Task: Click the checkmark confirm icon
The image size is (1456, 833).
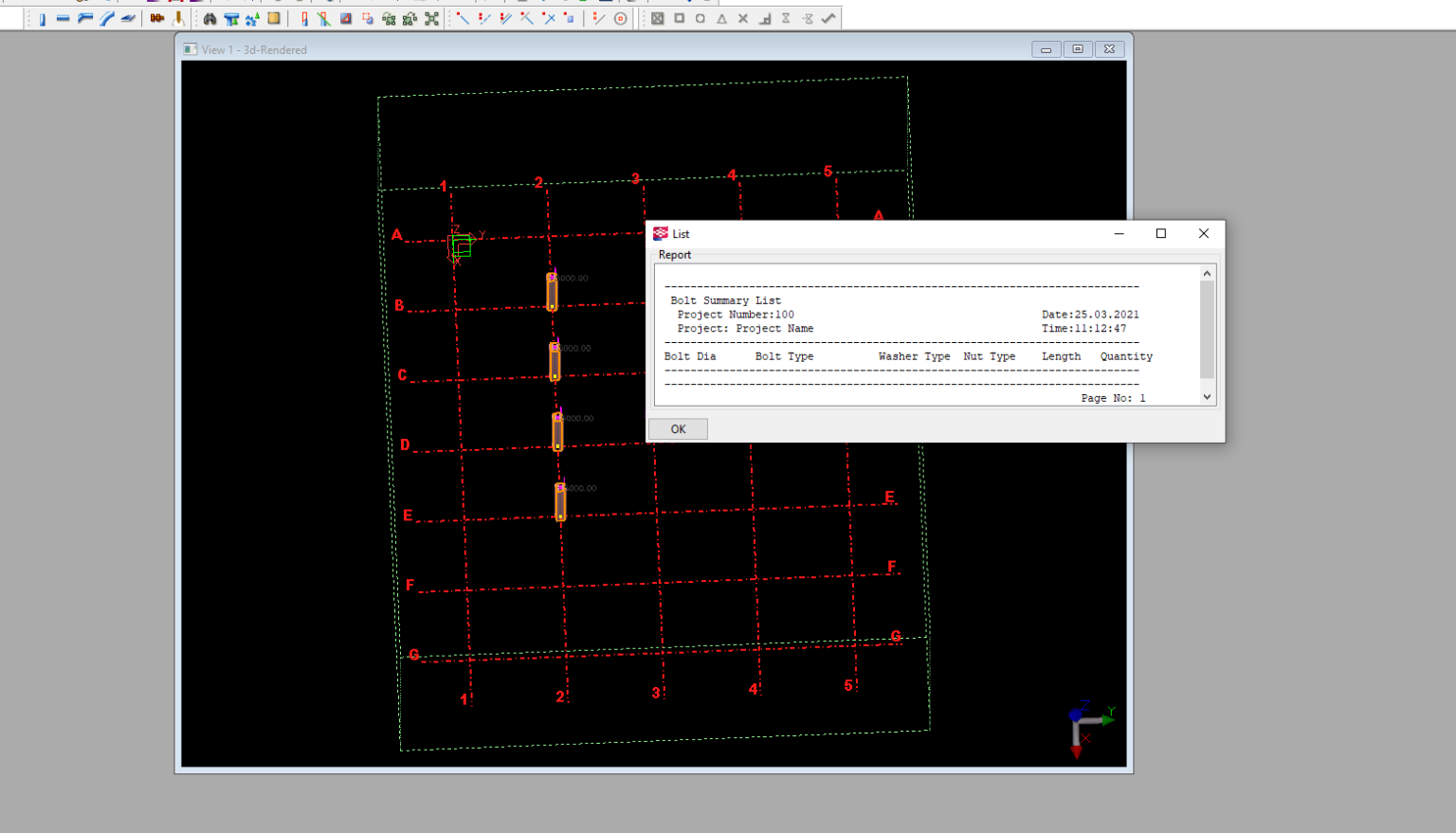Action: coord(828,17)
